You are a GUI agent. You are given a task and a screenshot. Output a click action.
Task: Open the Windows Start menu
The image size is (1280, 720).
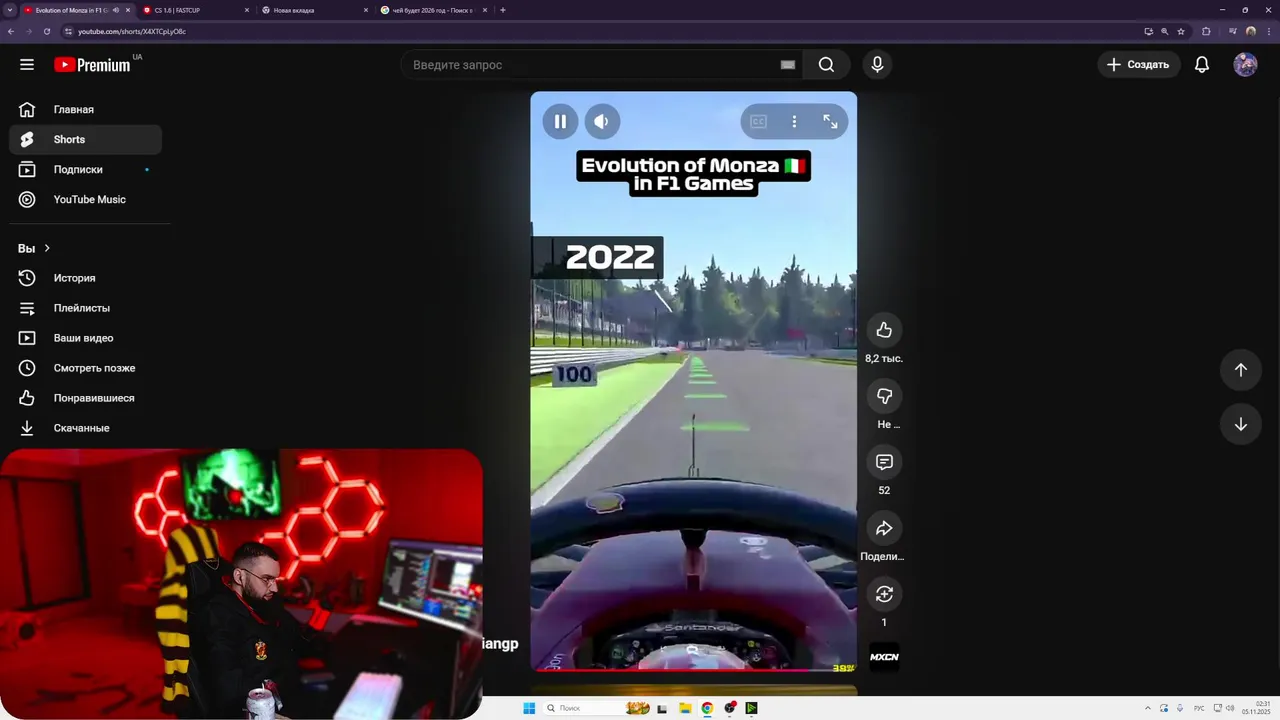coord(529,708)
